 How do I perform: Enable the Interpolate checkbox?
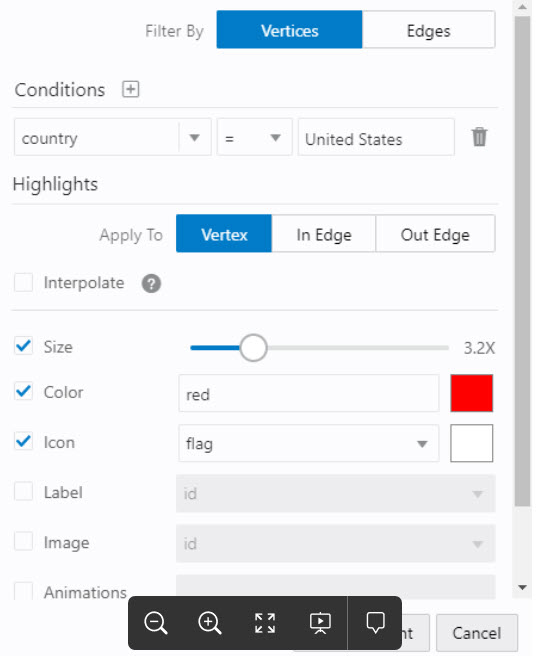click(x=24, y=282)
